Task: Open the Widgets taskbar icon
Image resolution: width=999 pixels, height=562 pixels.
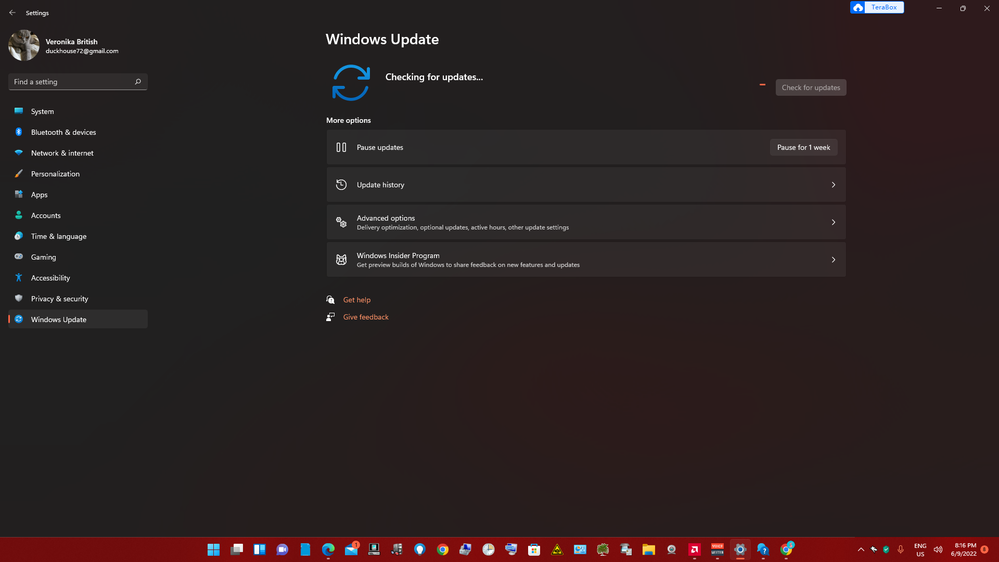Action: (x=259, y=549)
